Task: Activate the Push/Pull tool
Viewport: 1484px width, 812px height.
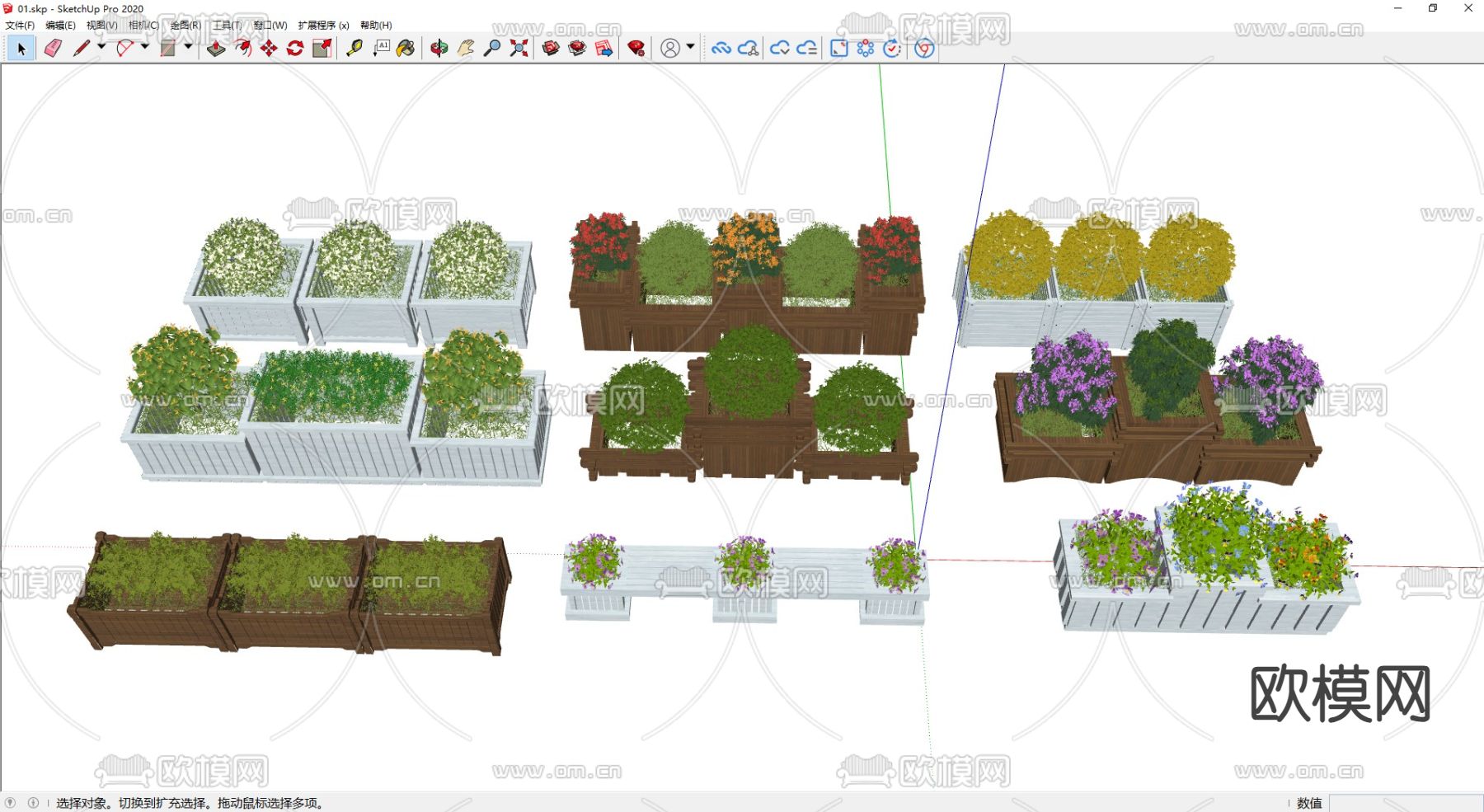Action: (x=216, y=49)
